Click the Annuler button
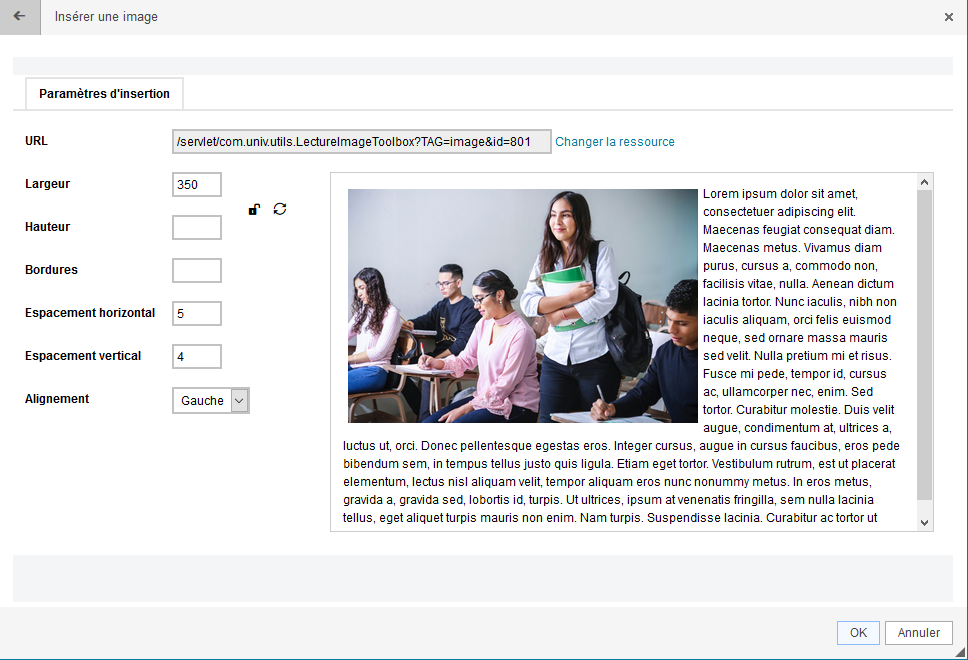The width and height of the screenshot is (968, 660). (x=919, y=633)
